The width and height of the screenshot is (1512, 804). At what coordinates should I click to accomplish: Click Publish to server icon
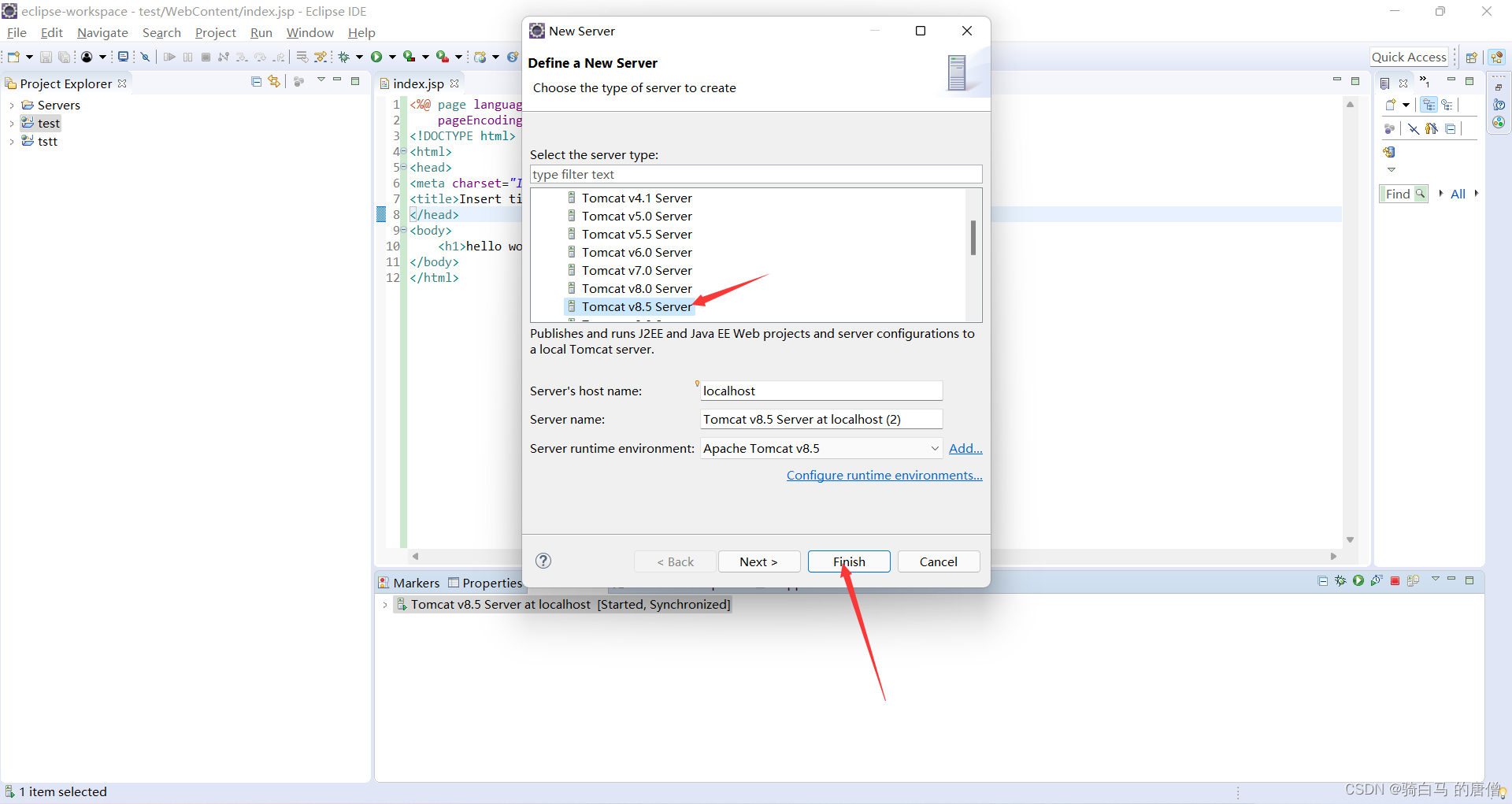point(1413,580)
